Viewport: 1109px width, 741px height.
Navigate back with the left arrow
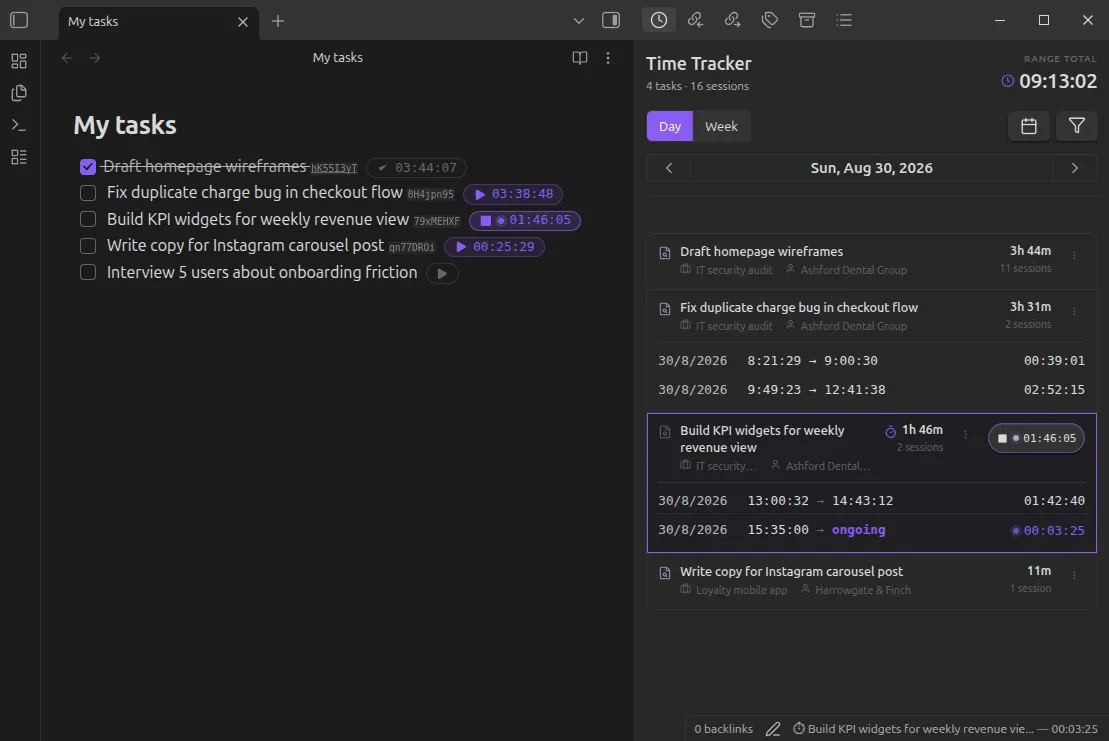pyautogui.click(x=66, y=58)
